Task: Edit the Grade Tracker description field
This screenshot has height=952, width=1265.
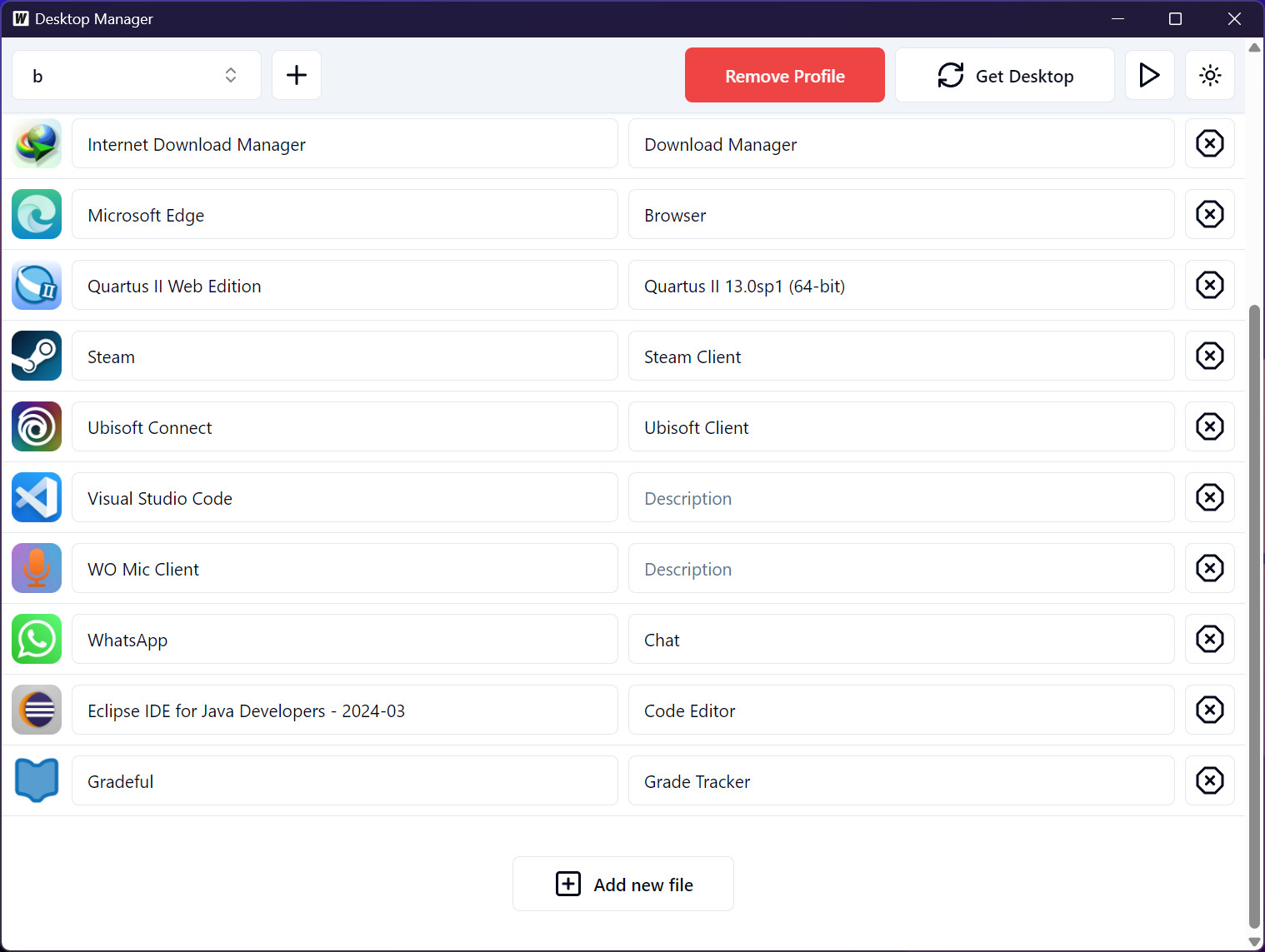Action: point(902,780)
